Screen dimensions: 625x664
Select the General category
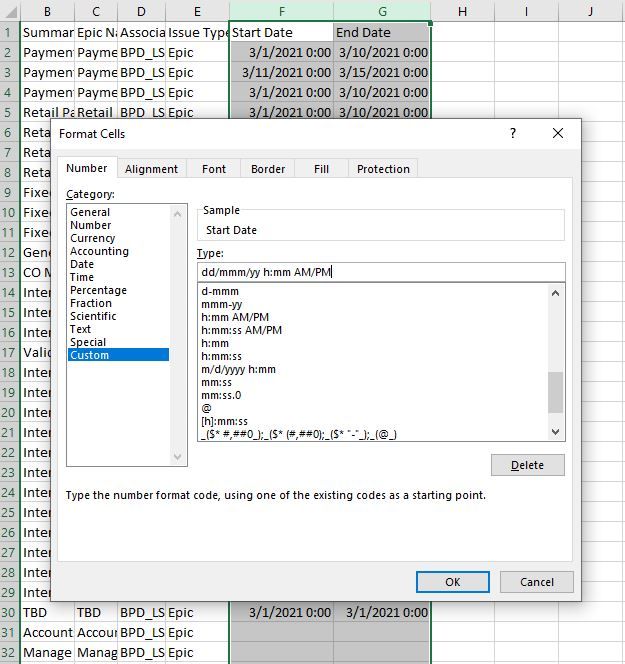click(x=119, y=212)
